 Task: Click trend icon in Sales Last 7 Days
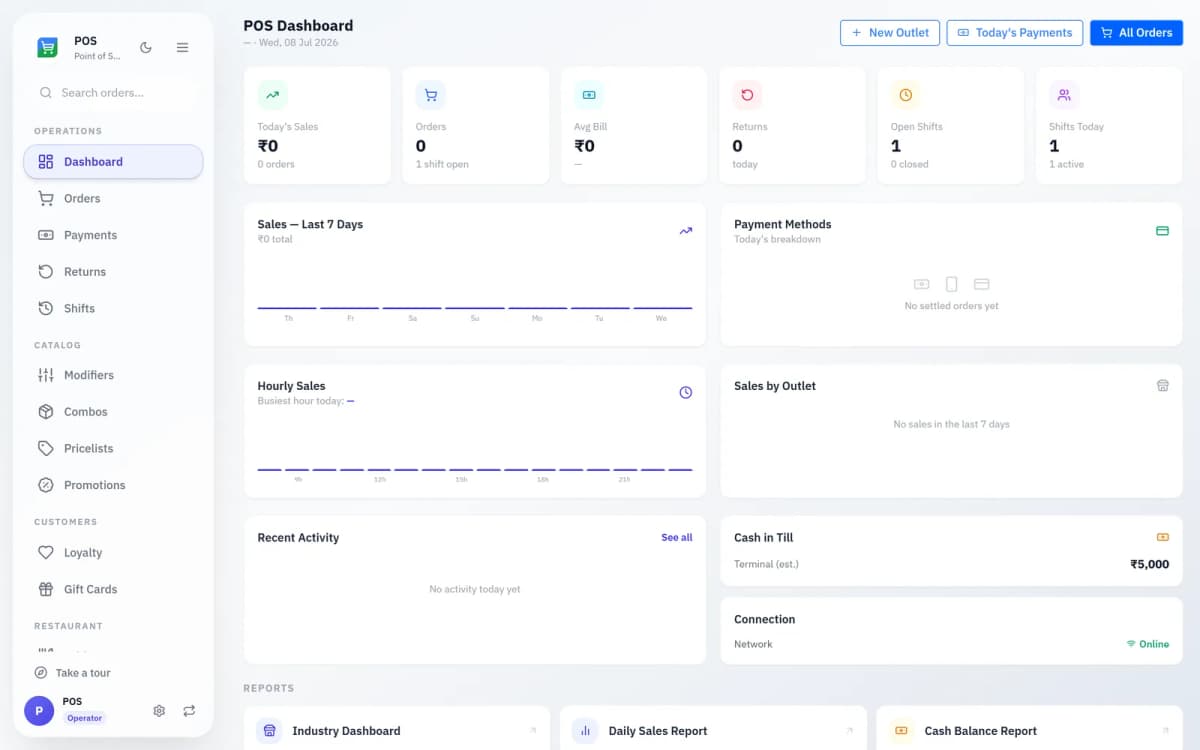686,231
